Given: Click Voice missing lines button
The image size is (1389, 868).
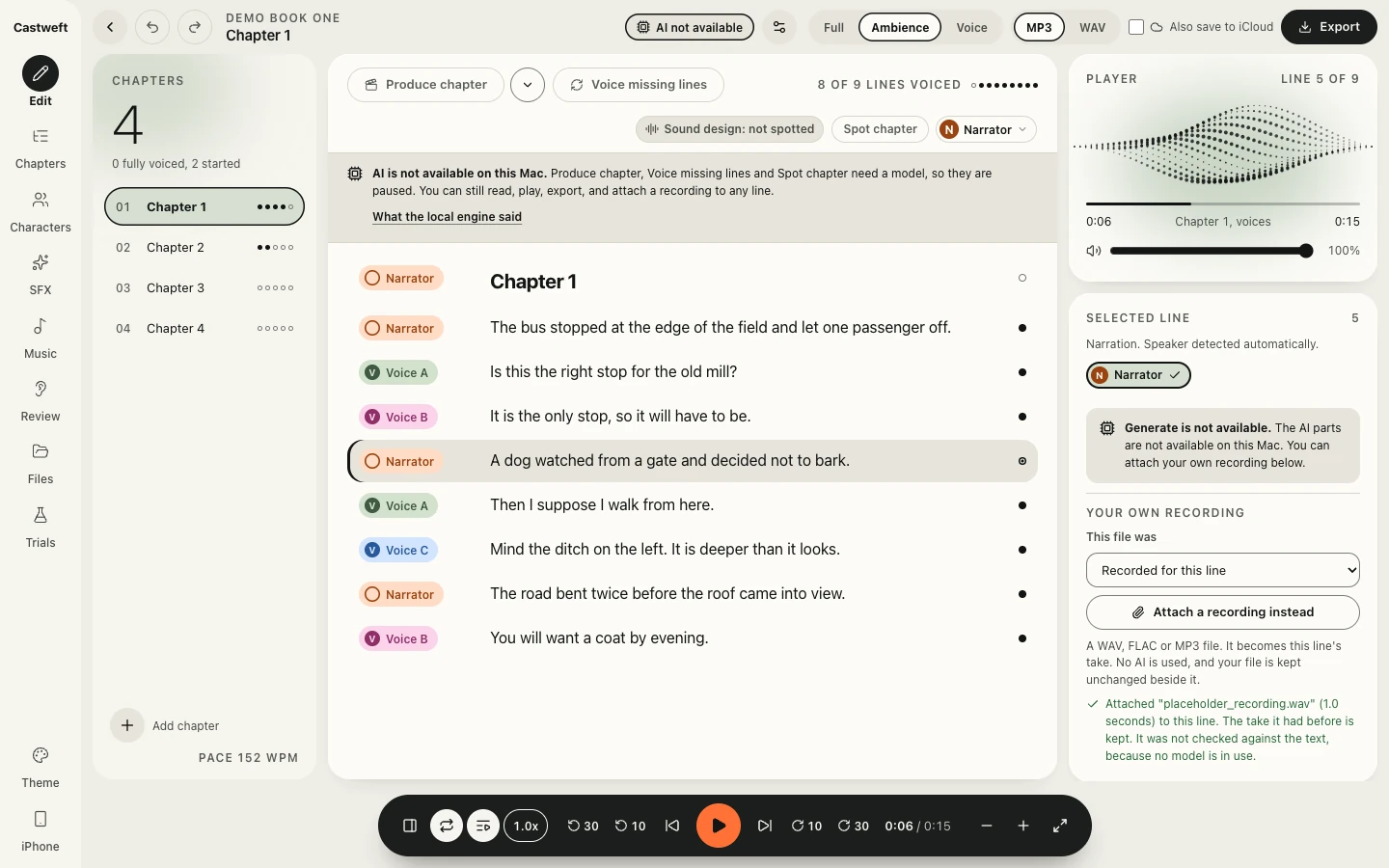Looking at the screenshot, I should point(639,85).
